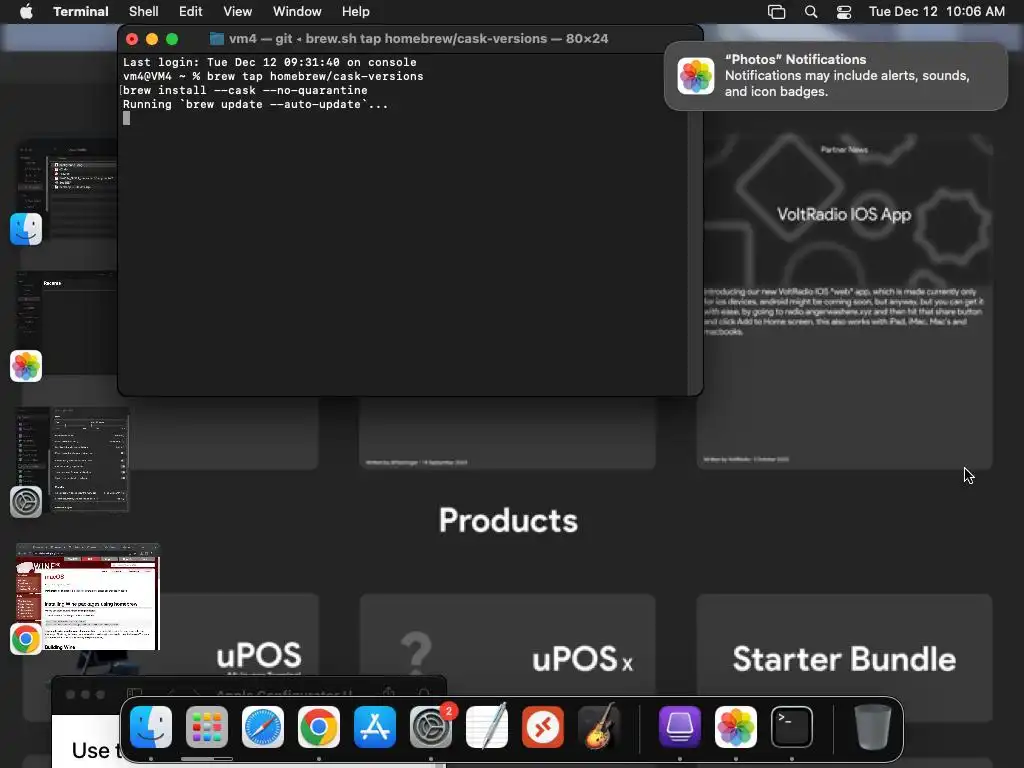Open the Starter Bundle product card
This screenshot has width=1024, height=768.
coord(844,656)
